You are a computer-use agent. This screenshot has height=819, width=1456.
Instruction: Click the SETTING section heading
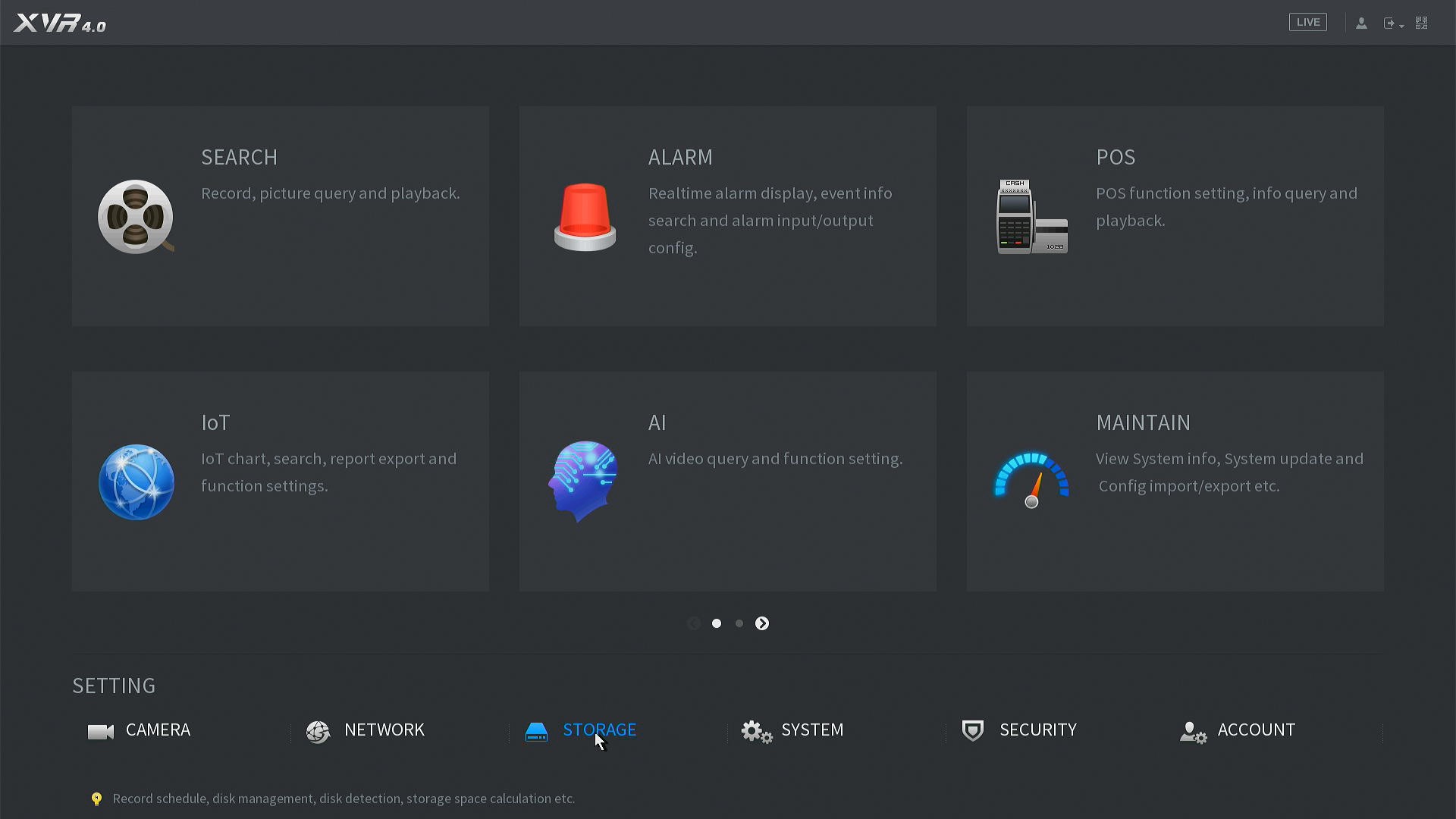pyautogui.click(x=114, y=686)
